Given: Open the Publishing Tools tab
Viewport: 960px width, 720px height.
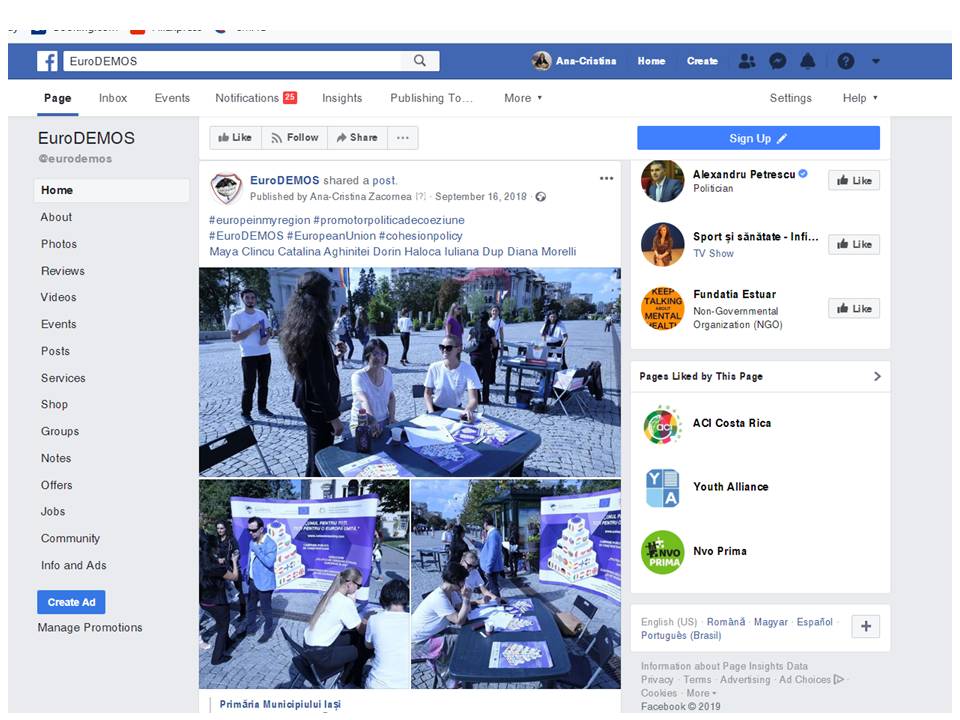Looking at the screenshot, I should [x=432, y=98].
